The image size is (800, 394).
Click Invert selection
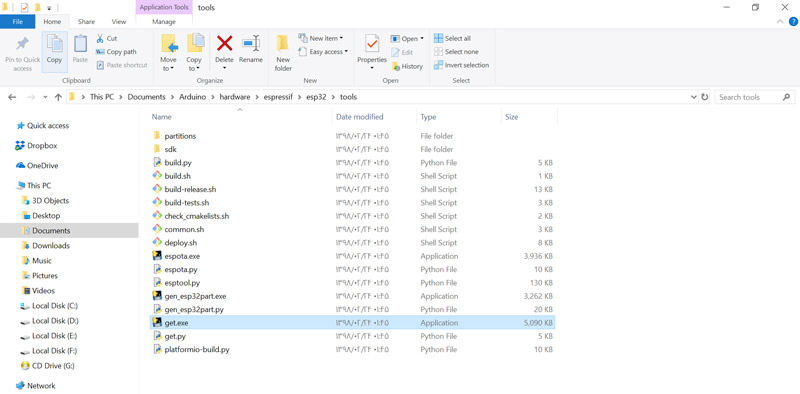tap(461, 65)
